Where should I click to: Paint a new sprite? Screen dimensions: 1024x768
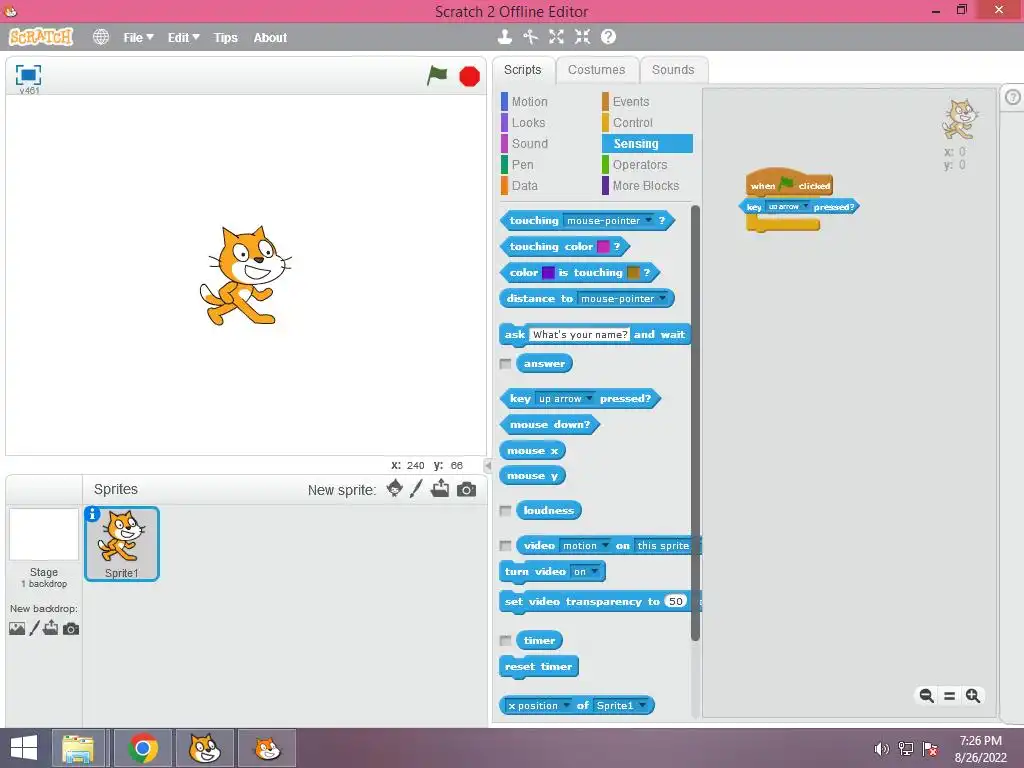[x=416, y=488]
